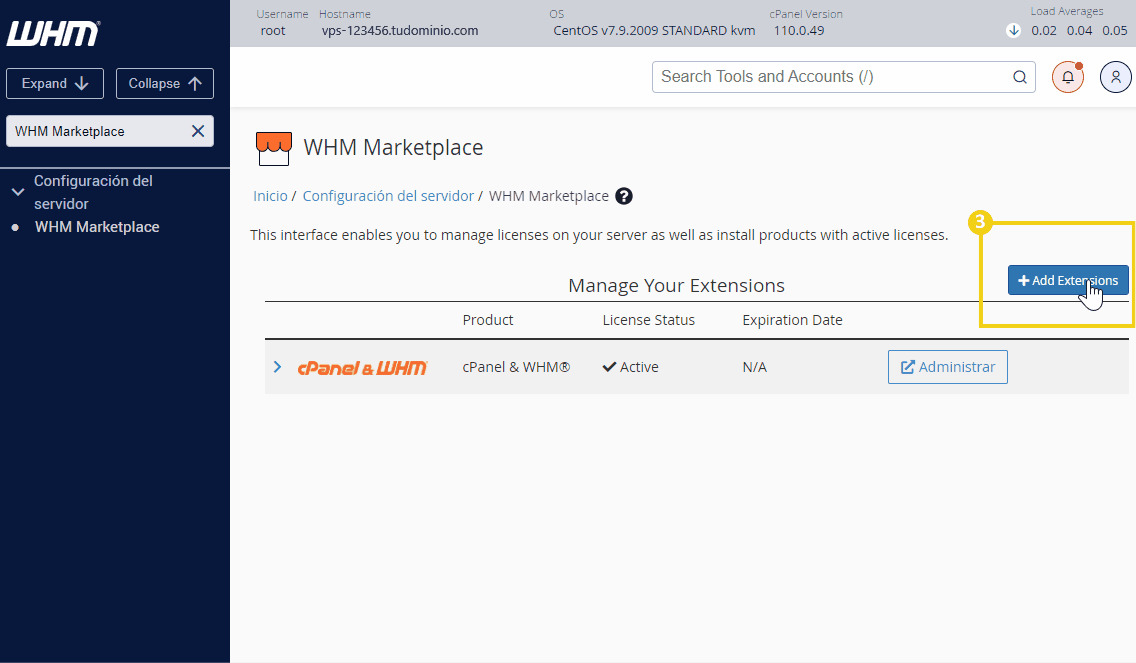Click the Add Extensions button

tap(1068, 280)
